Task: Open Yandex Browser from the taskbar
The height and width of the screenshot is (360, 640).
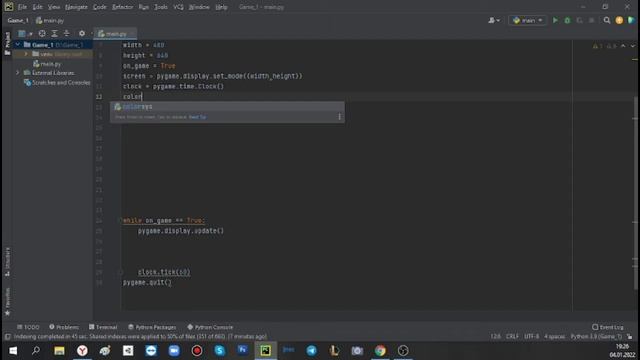Action: tap(82, 351)
